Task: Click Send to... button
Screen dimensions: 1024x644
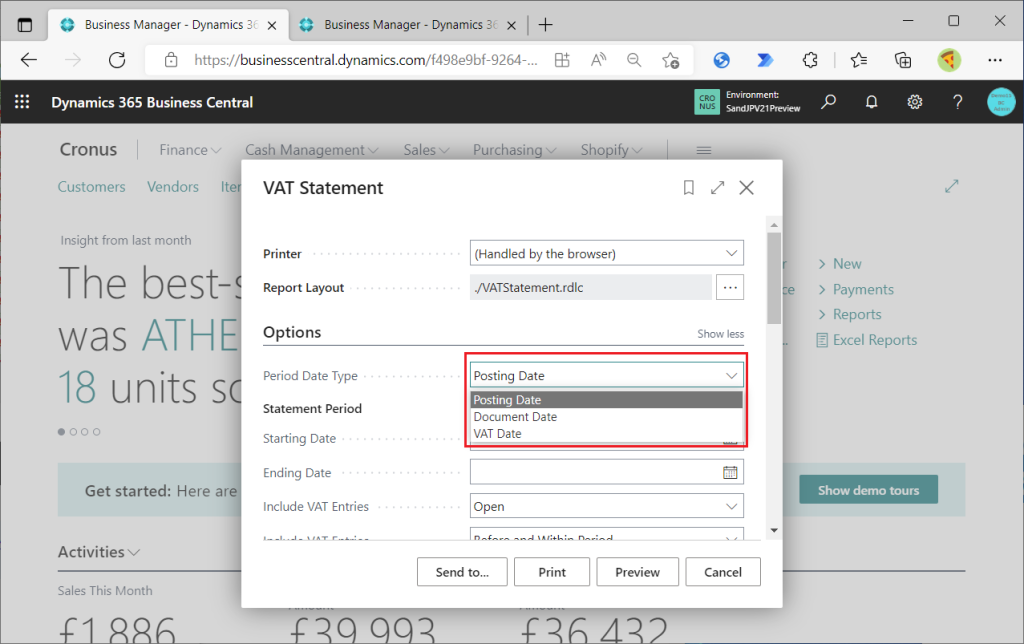Action: tap(462, 572)
